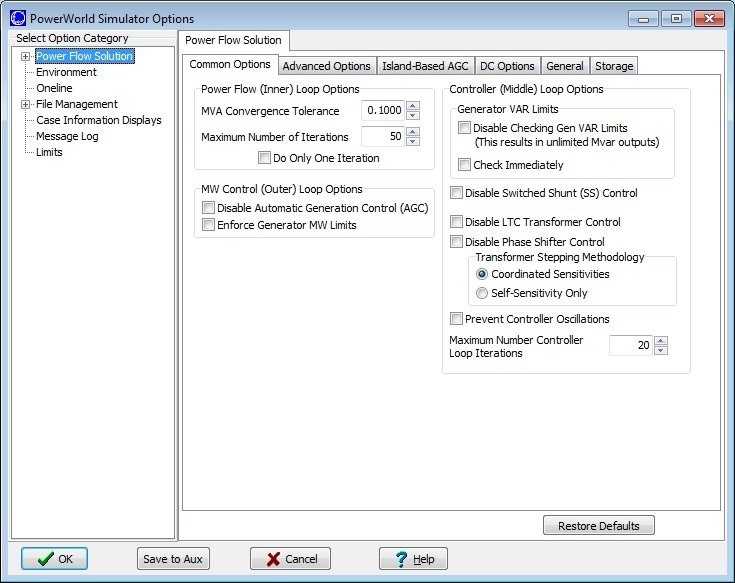Click the Cancel button with red X
Image resolution: width=735 pixels, height=583 pixels.
(x=290, y=559)
